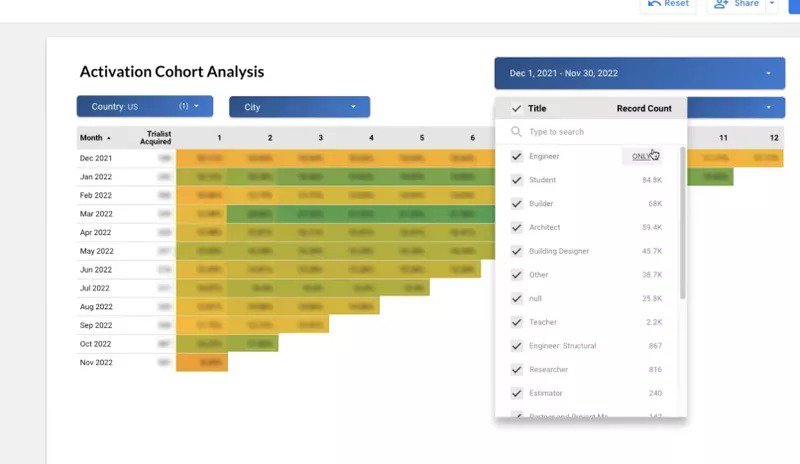Toggle the Teacher checkbox
The height and width of the screenshot is (464, 800).
(516, 322)
